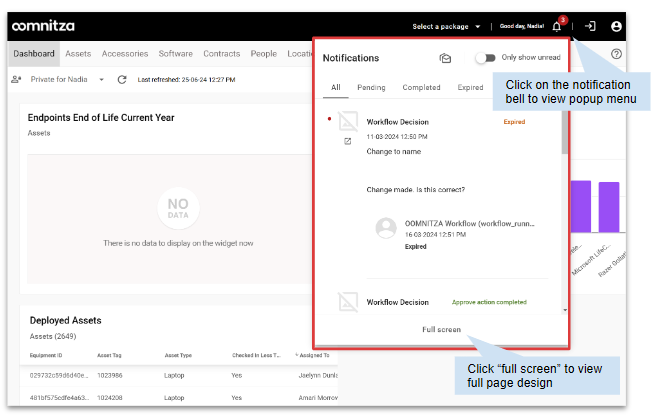Click Good day, Nadia greeting

pyautogui.click(x=522, y=26)
